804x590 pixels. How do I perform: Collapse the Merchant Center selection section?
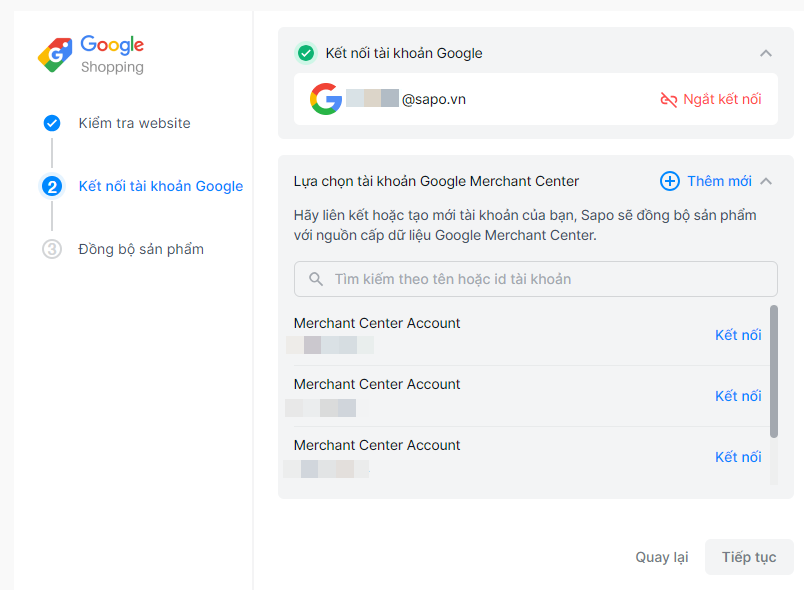(766, 181)
